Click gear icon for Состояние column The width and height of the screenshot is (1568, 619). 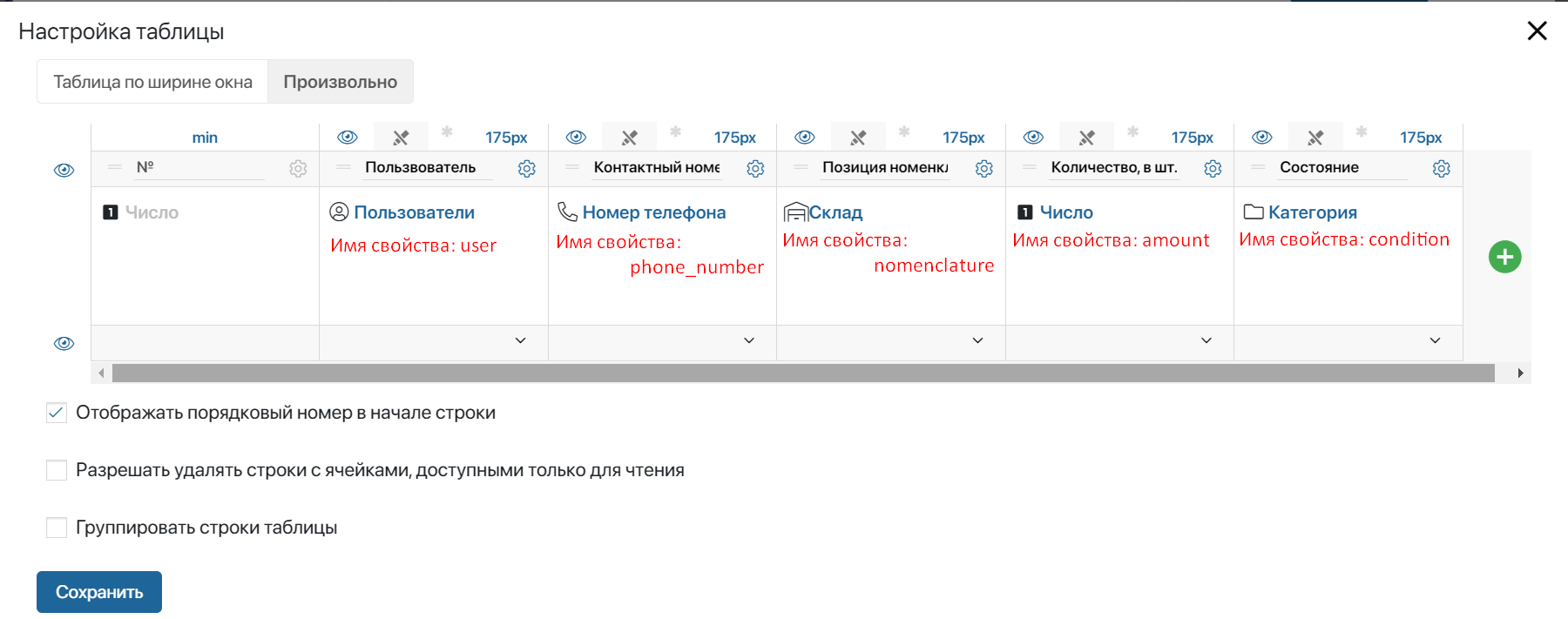tap(1441, 169)
